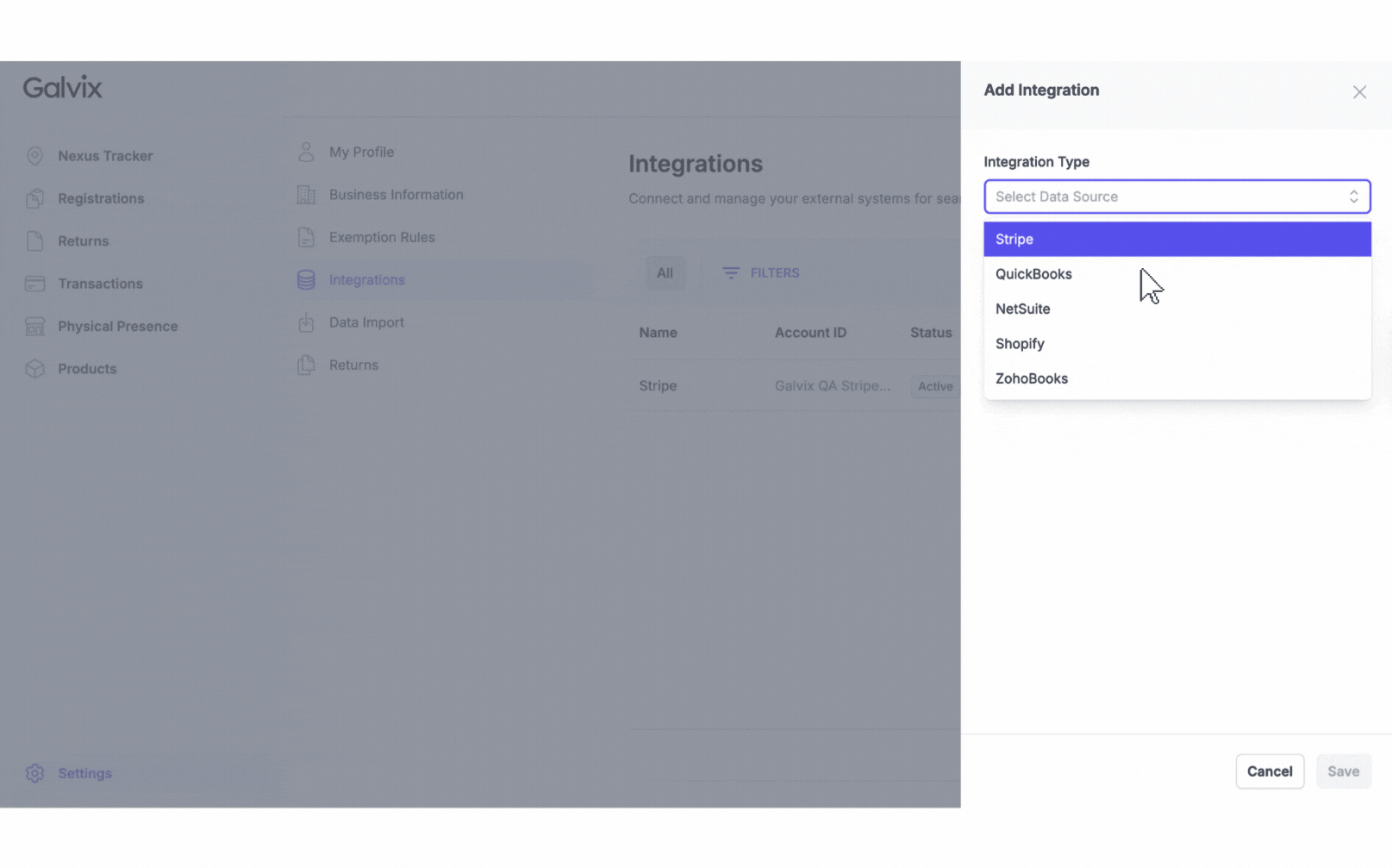Click the Name column header
This screenshot has width=1392, height=868.
tap(658, 333)
